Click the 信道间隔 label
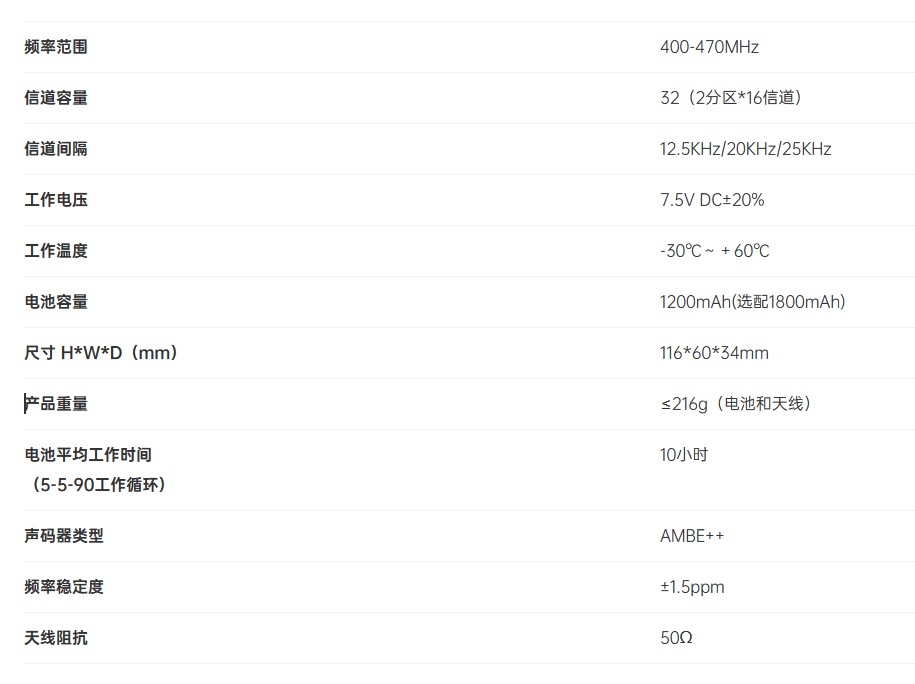Viewport: 915px width, 684px height. click(x=56, y=149)
